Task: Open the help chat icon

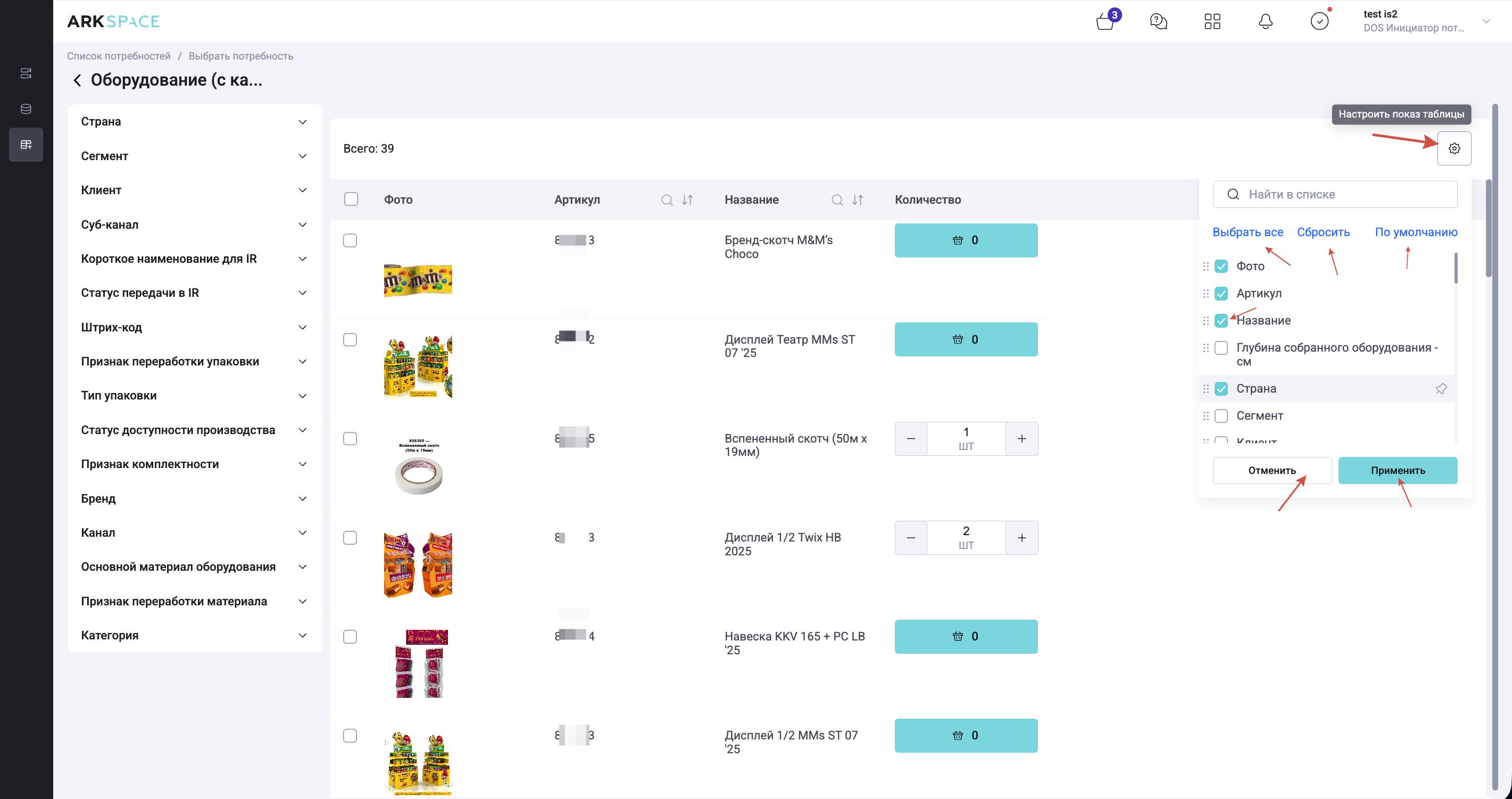Action: pos(1158,22)
